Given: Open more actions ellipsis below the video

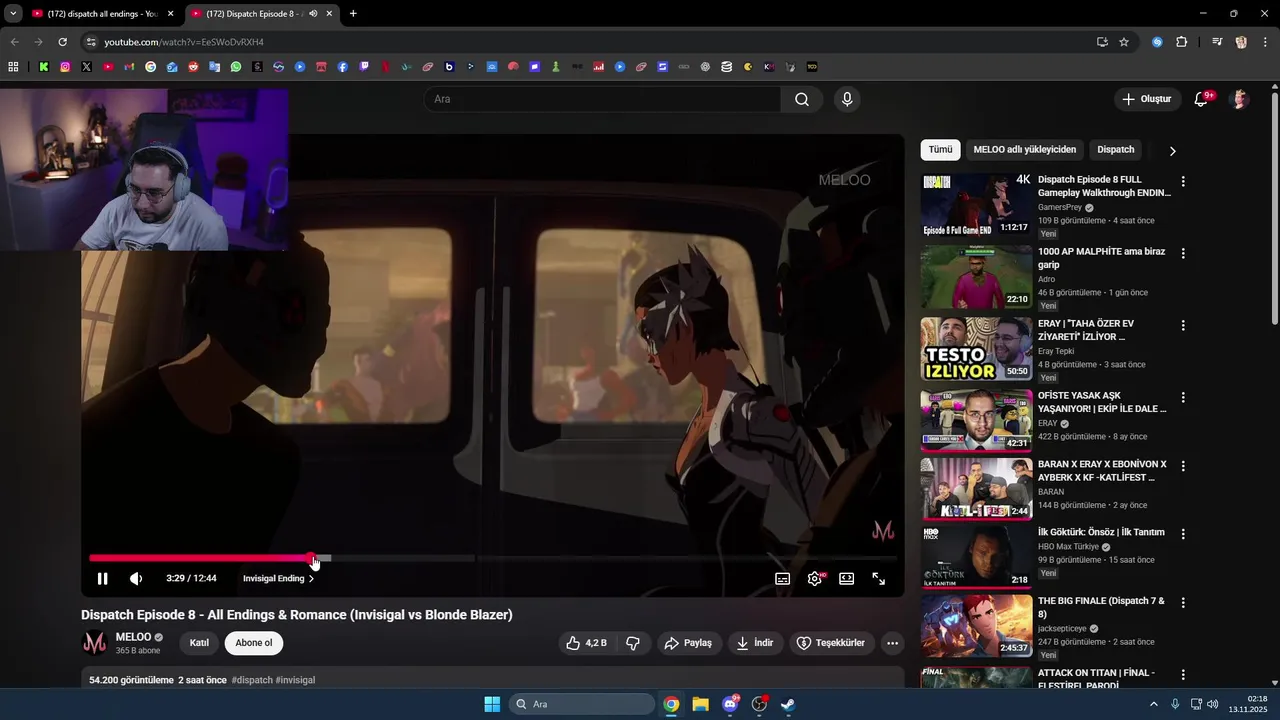Looking at the screenshot, I should pyautogui.click(x=893, y=643).
